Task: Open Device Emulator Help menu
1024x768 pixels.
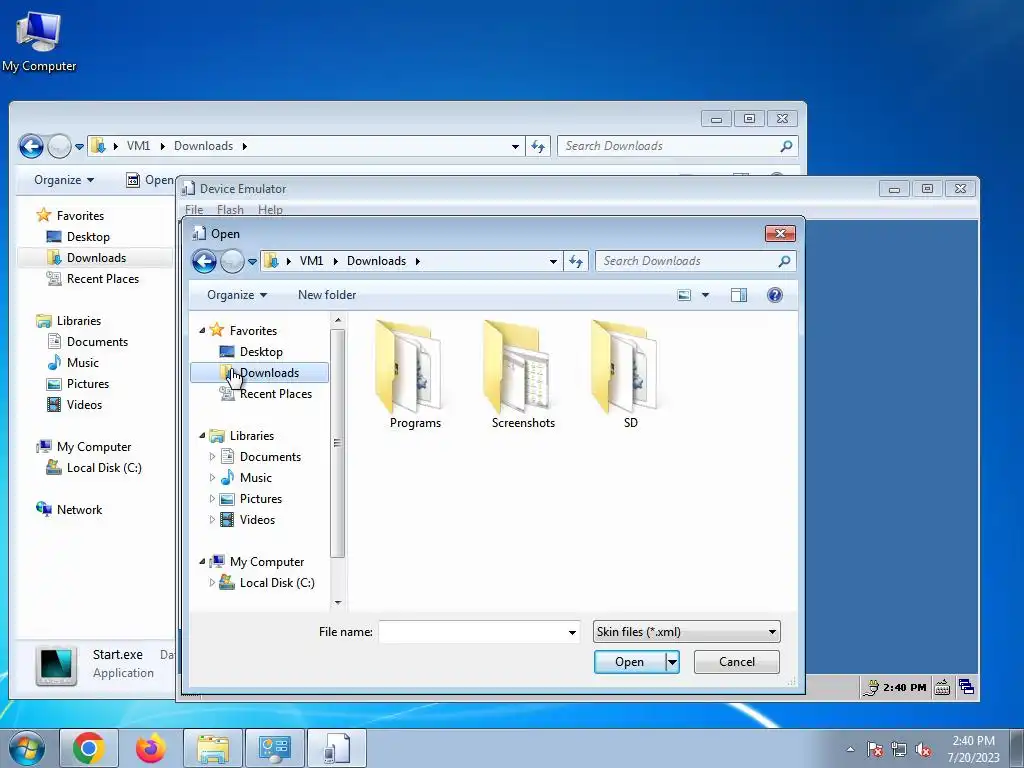Action: click(270, 210)
